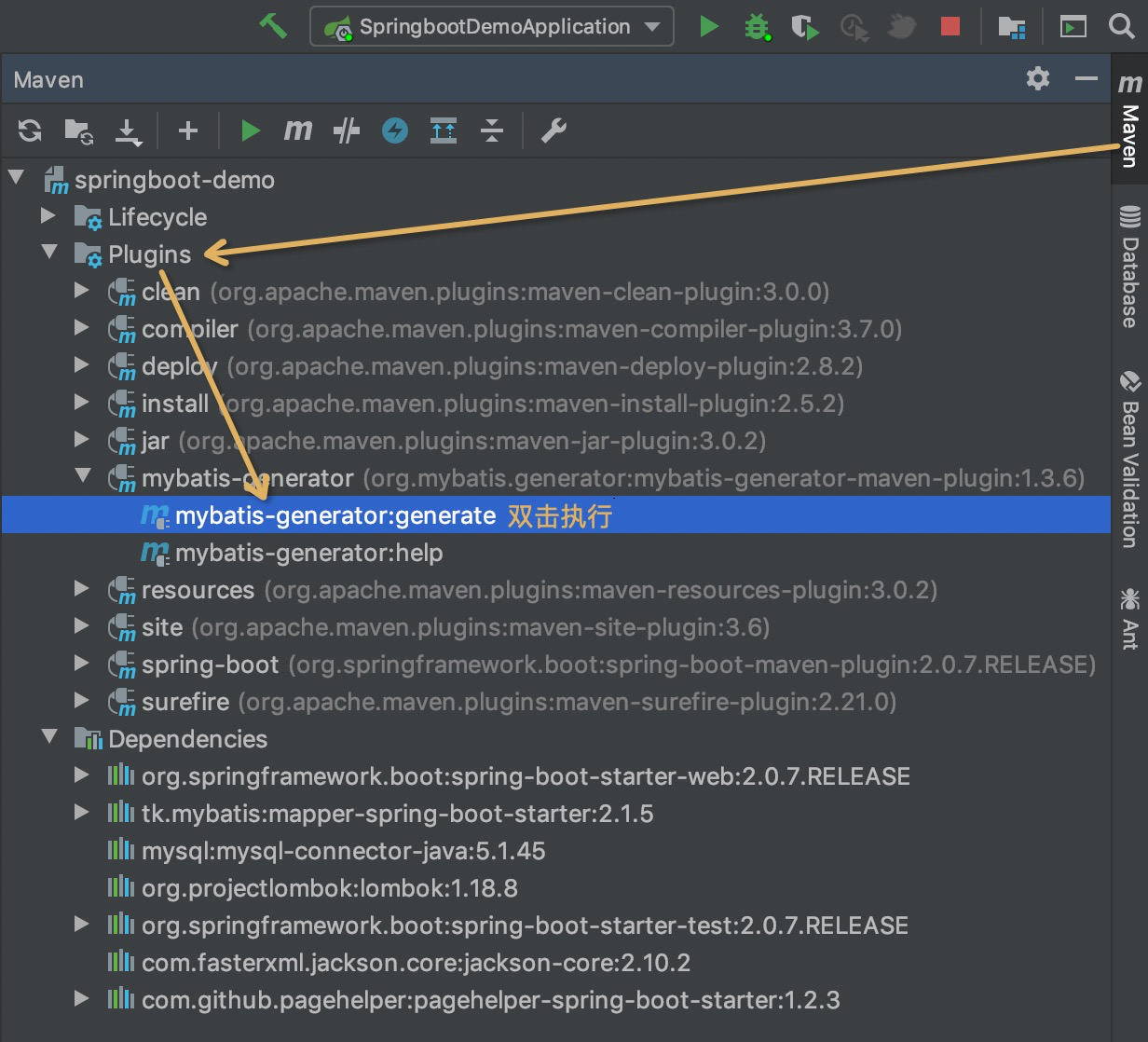Expand mapper-spring-boot-starter dependency
The width and height of the screenshot is (1148, 1042).
(x=82, y=812)
